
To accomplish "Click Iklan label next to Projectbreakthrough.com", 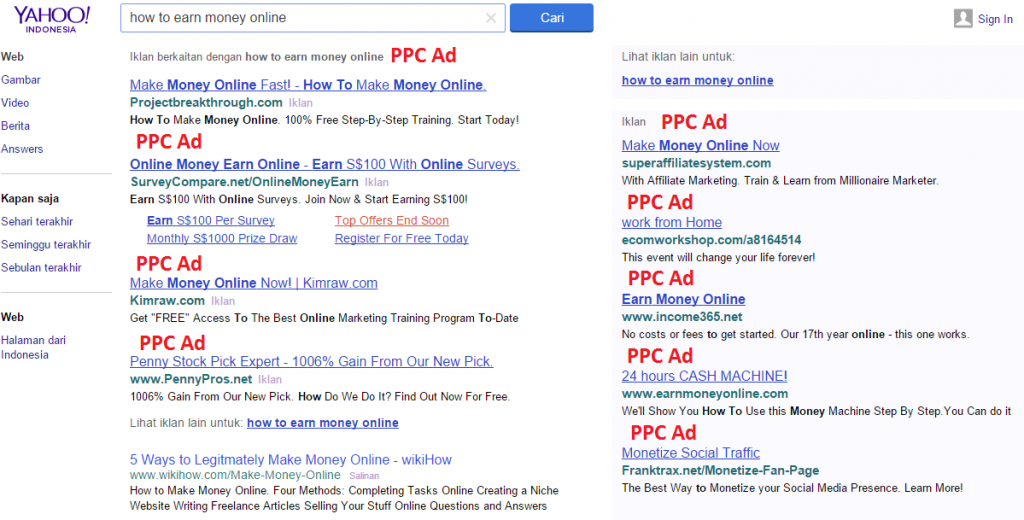I will pyautogui.click(x=300, y=103).
